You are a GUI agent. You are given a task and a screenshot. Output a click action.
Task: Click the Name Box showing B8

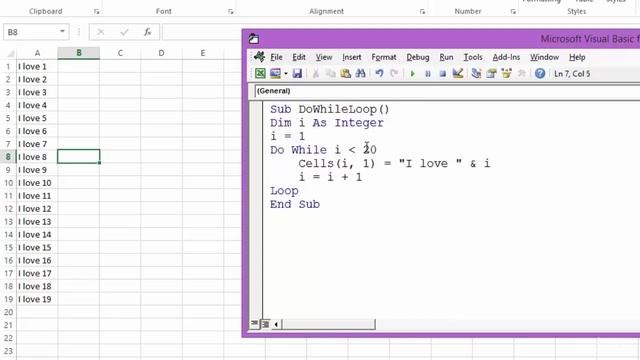31,32
